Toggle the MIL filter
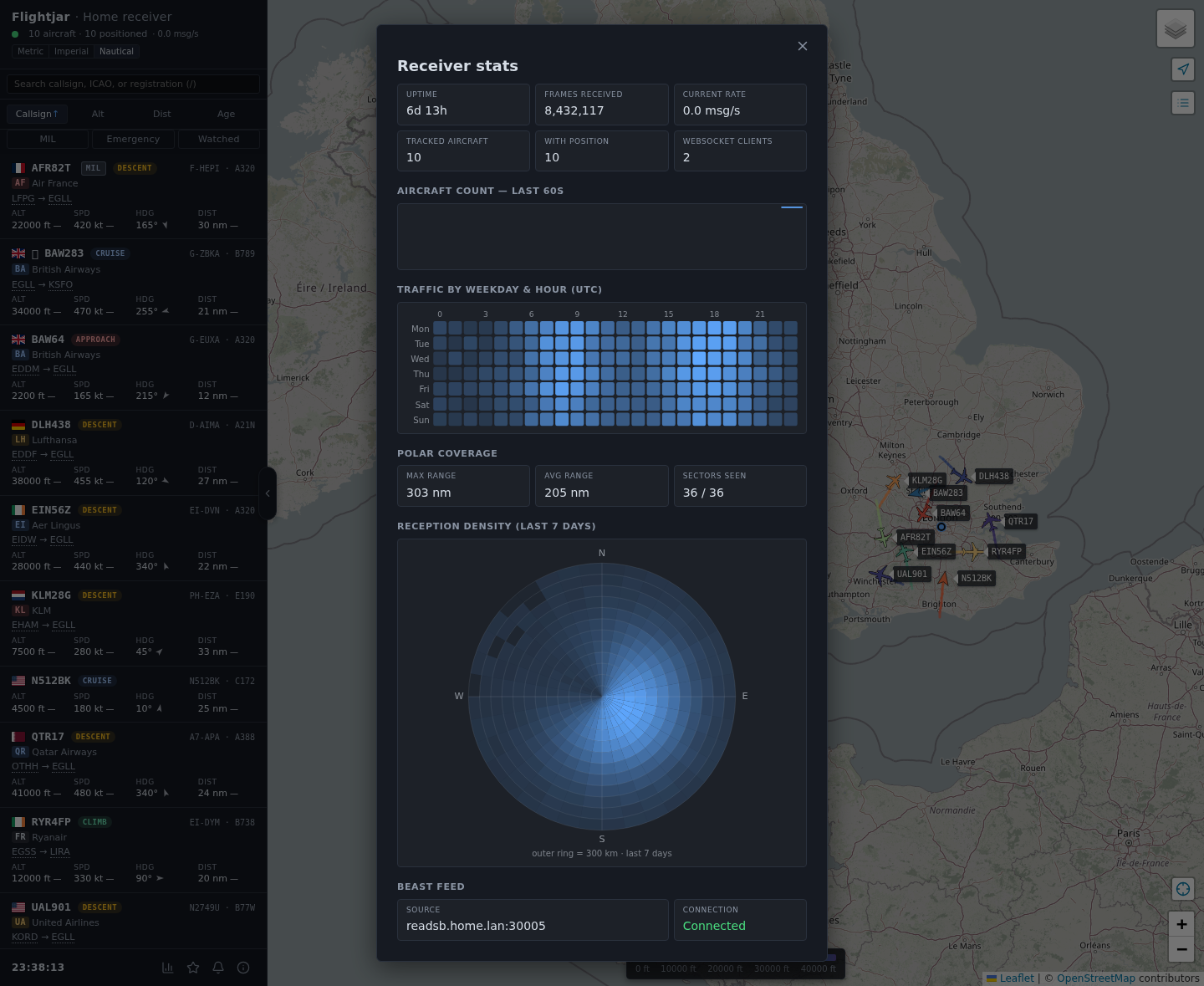 pyautogui.click(x=48, y=139)
